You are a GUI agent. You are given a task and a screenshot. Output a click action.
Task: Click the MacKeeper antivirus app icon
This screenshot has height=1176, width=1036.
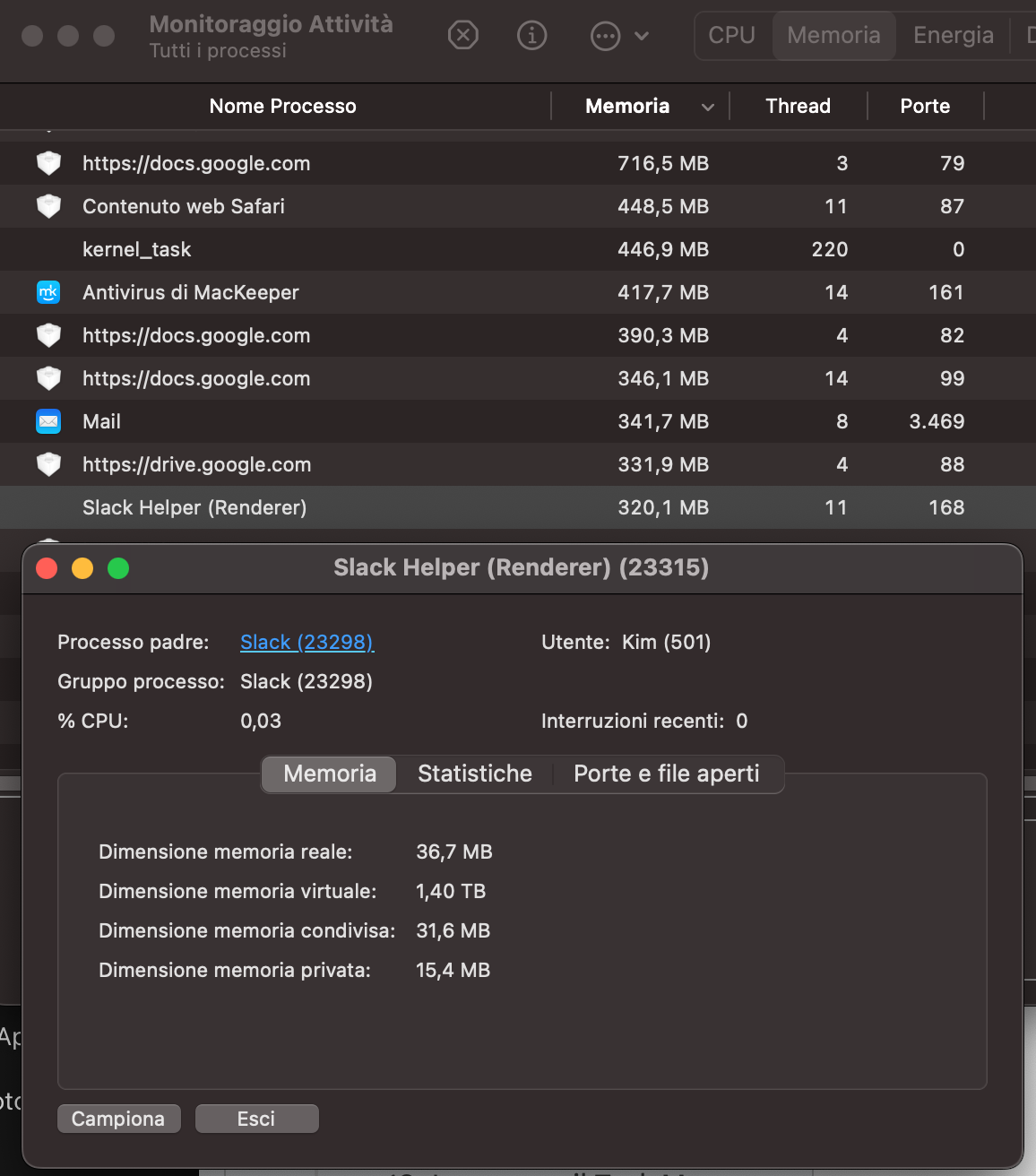(48, 292)
